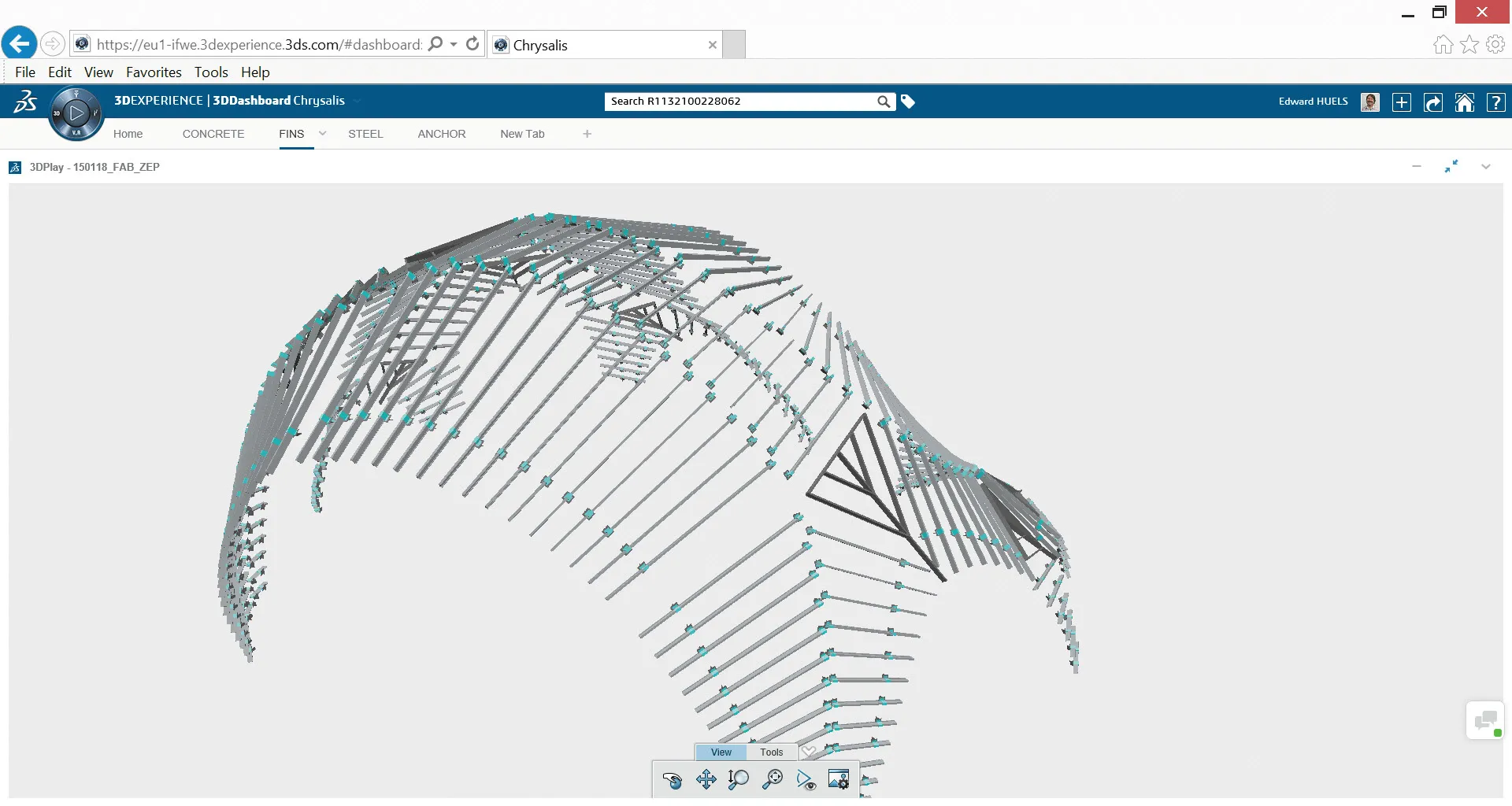Minimize the 3DPlay widget panel

(1417, 167)
